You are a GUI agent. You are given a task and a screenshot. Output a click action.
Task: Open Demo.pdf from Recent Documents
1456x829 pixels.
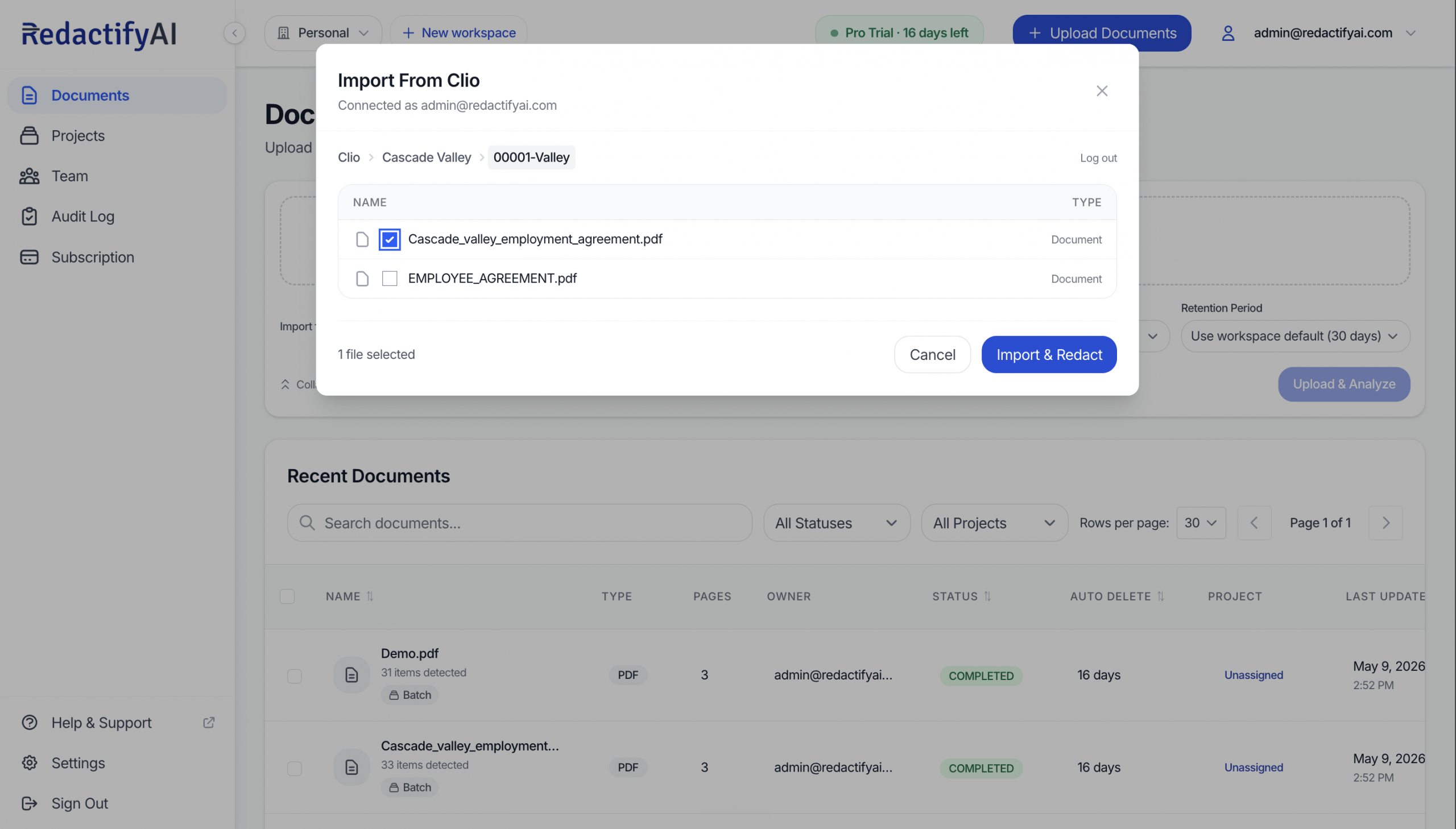point(409,653)
